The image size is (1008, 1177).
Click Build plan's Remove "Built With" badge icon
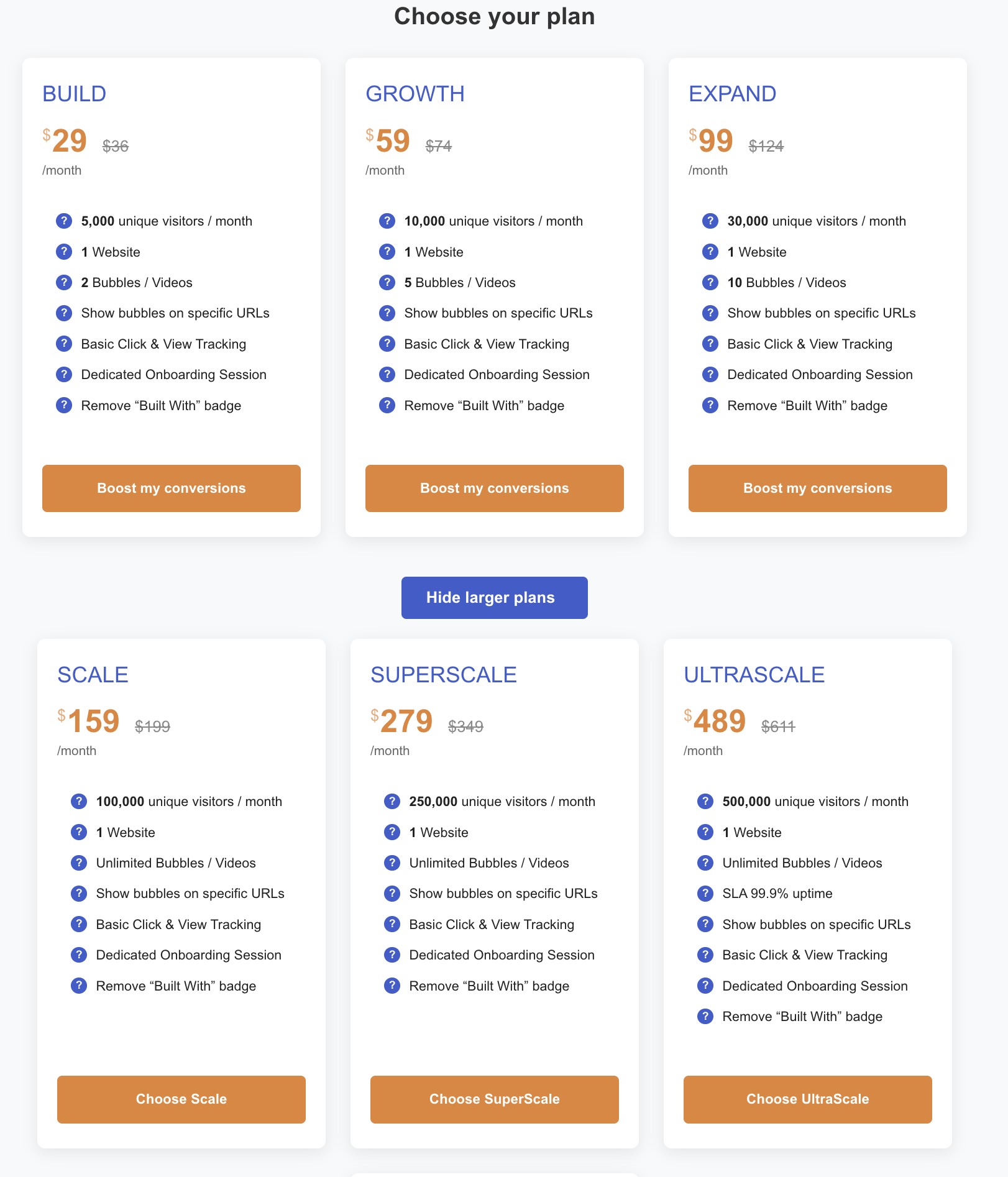[x=64, y=405]
